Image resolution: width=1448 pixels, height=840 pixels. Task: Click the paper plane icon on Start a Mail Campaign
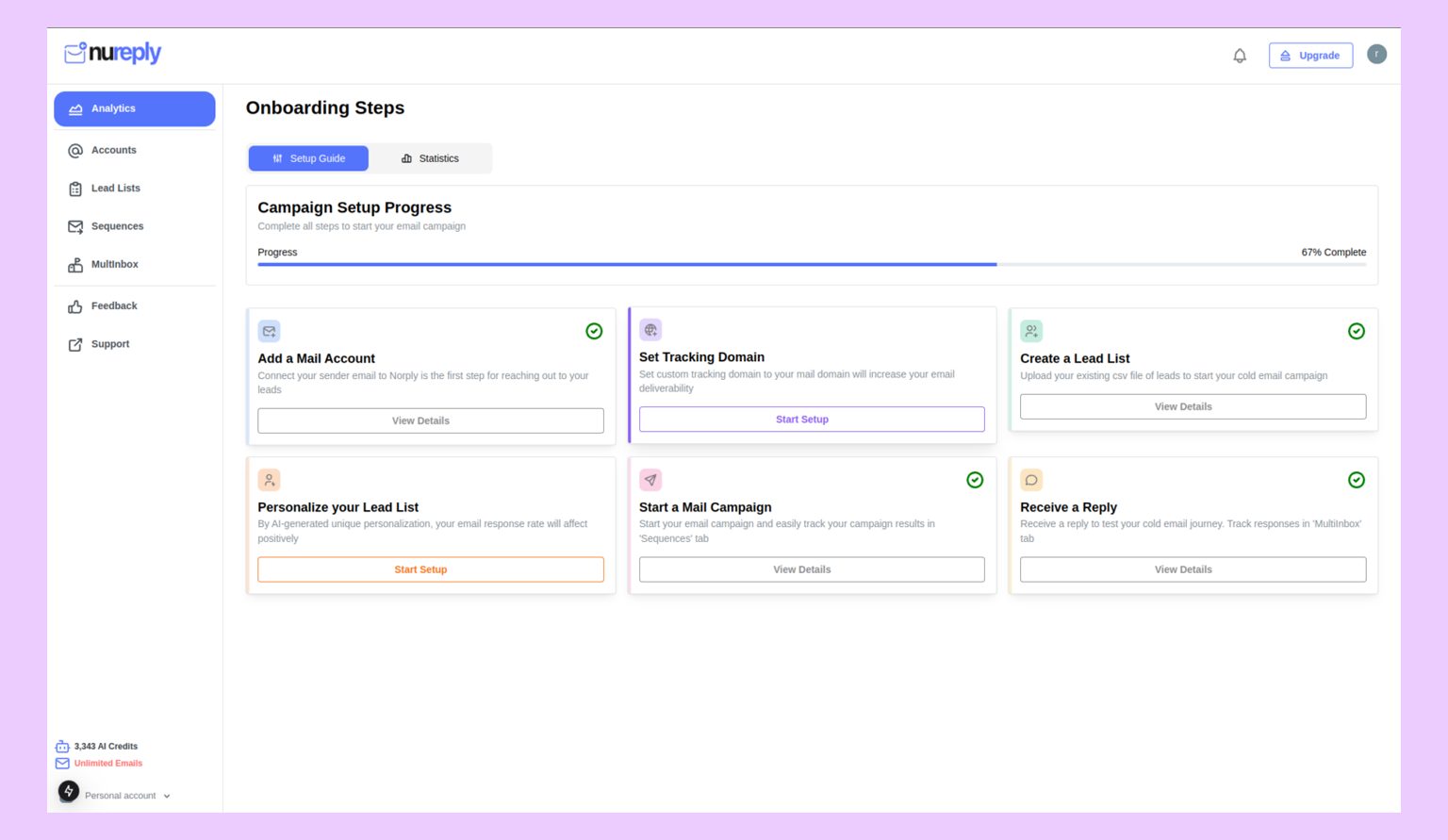650,480
